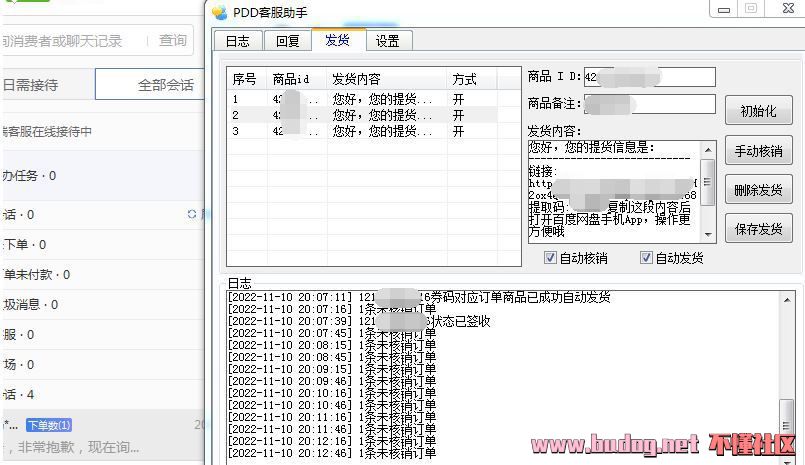Click the log entry at 20:07:11
This screenshot has height=465, width=805.
coord(419,297)
